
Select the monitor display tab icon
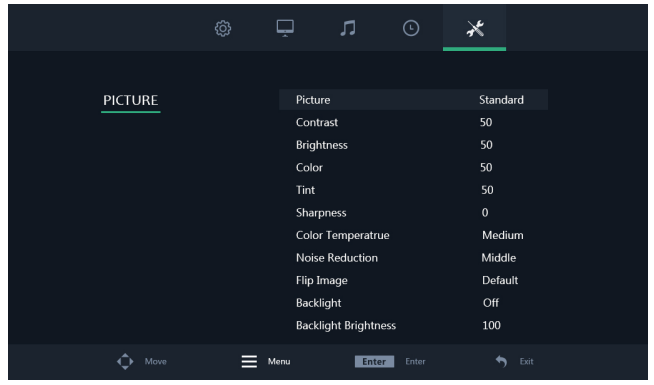[285, 28]
